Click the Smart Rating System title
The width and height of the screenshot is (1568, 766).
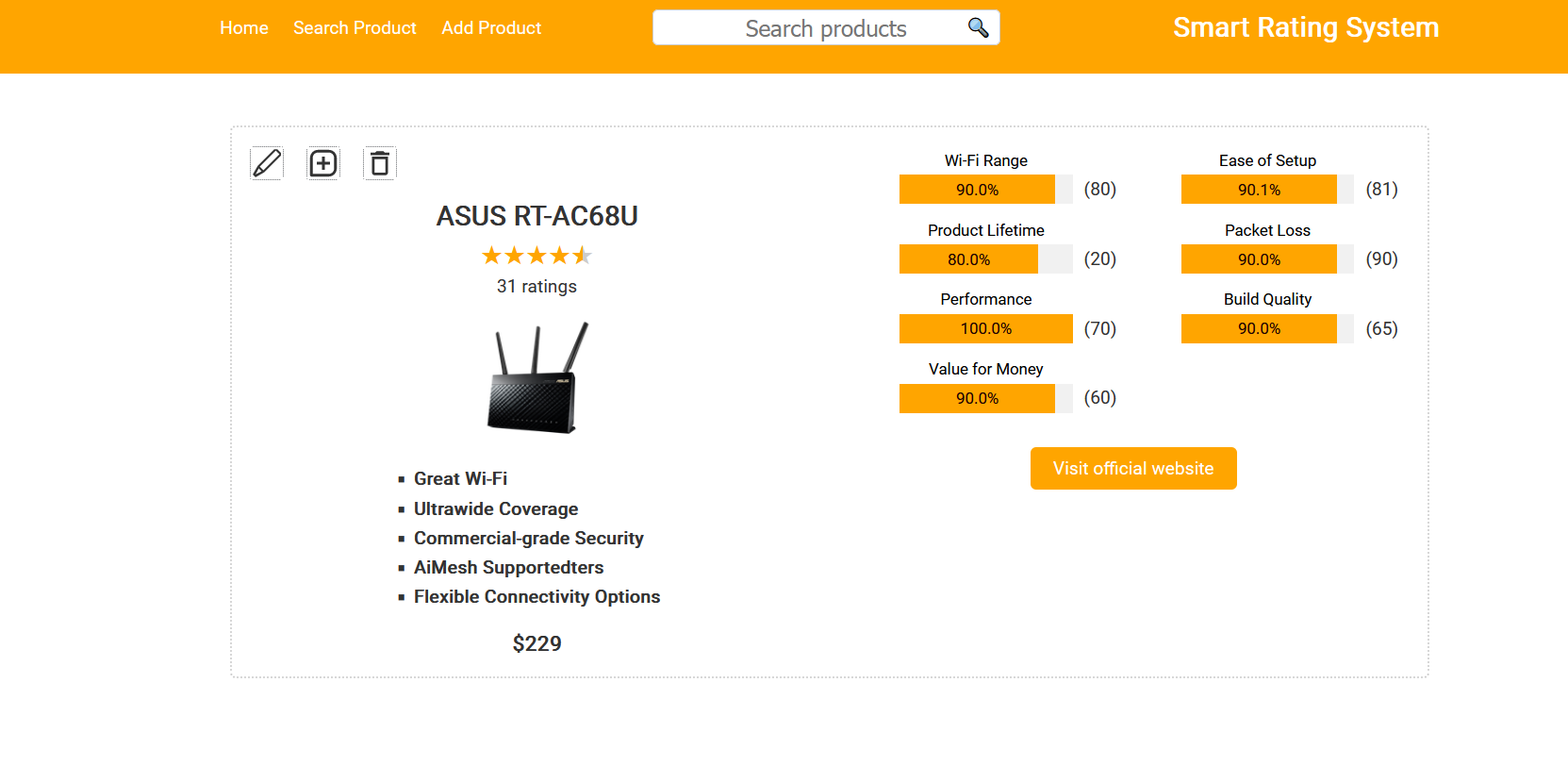(x=1306, y=27)
